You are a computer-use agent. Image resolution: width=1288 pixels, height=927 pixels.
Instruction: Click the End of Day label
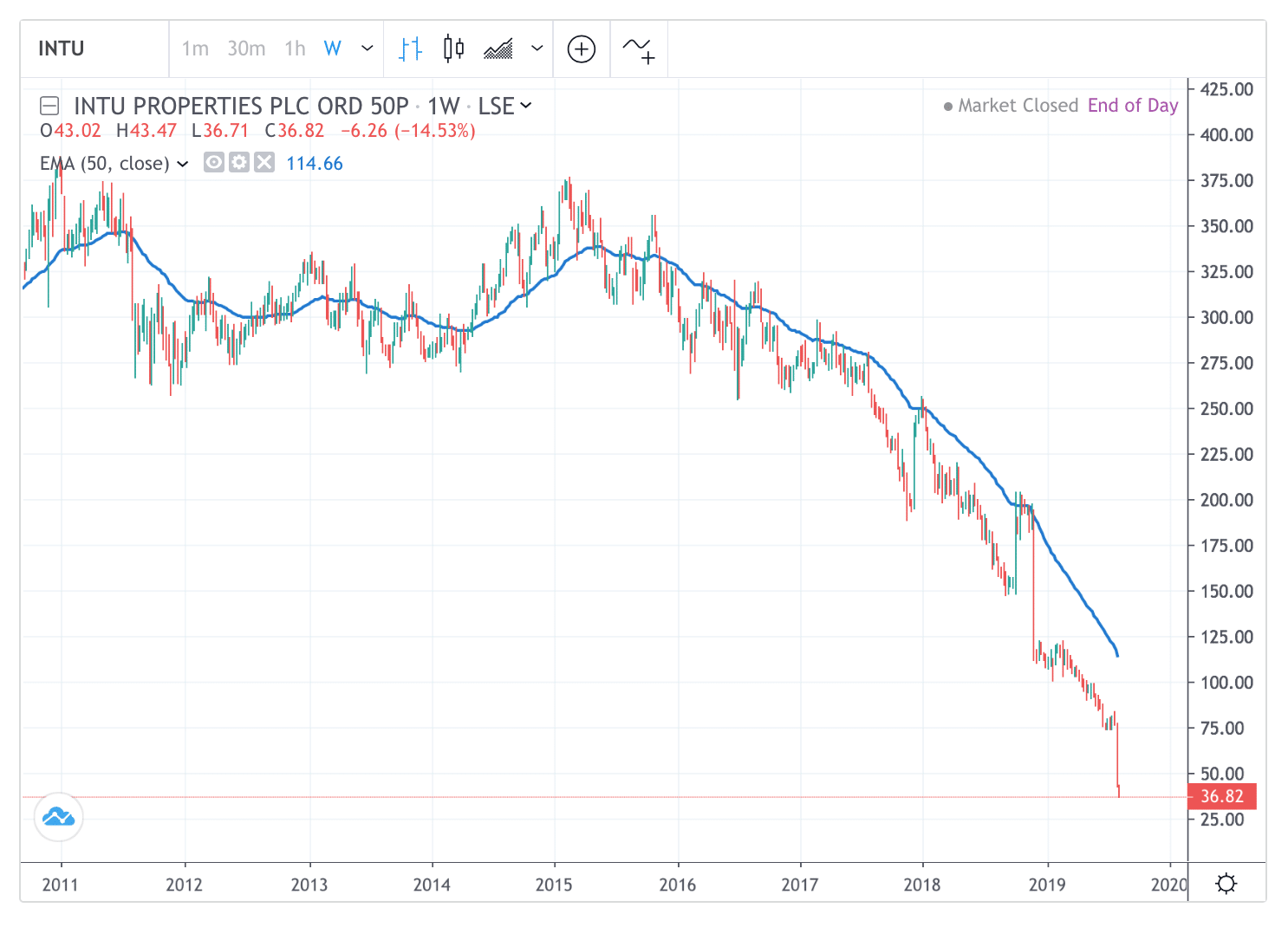pyautogui.click(x=1133, y=106)
